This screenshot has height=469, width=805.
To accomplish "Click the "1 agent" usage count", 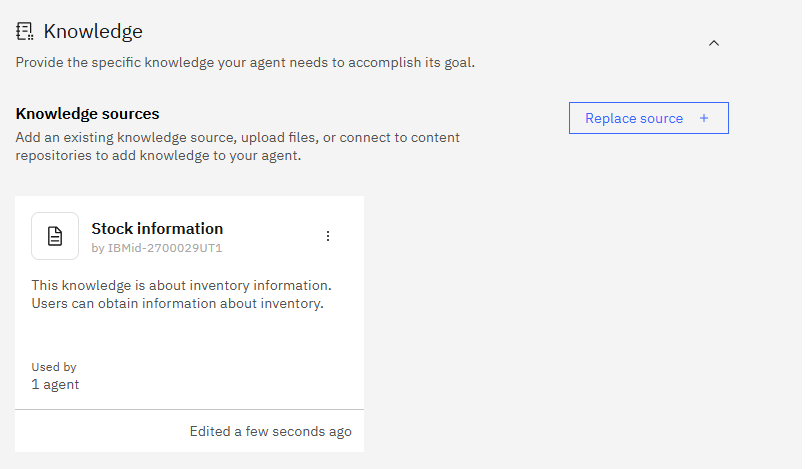I will pyautogui.click(x=55, y=384).
